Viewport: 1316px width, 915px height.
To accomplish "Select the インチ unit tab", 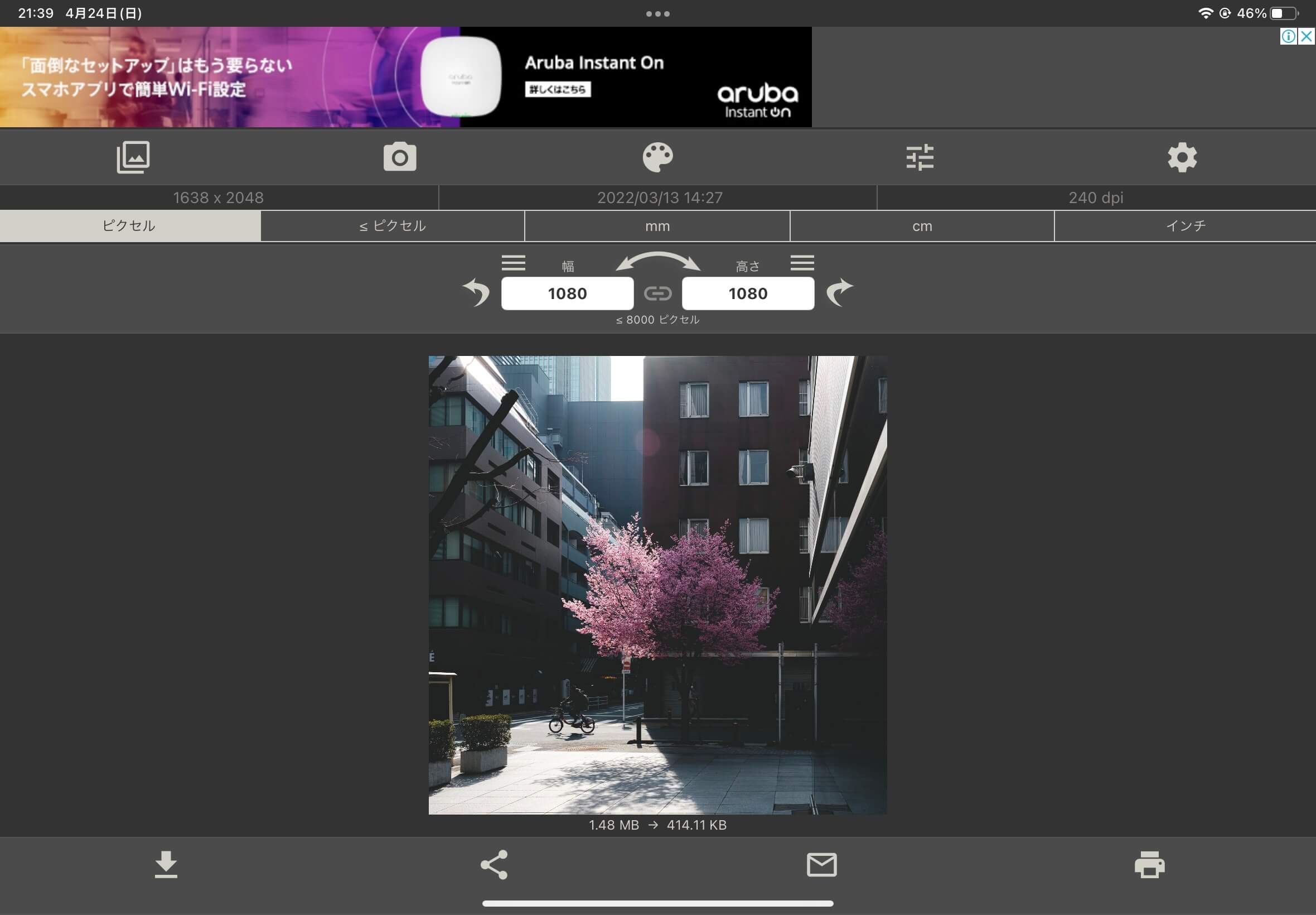I will coord(1185,226).
